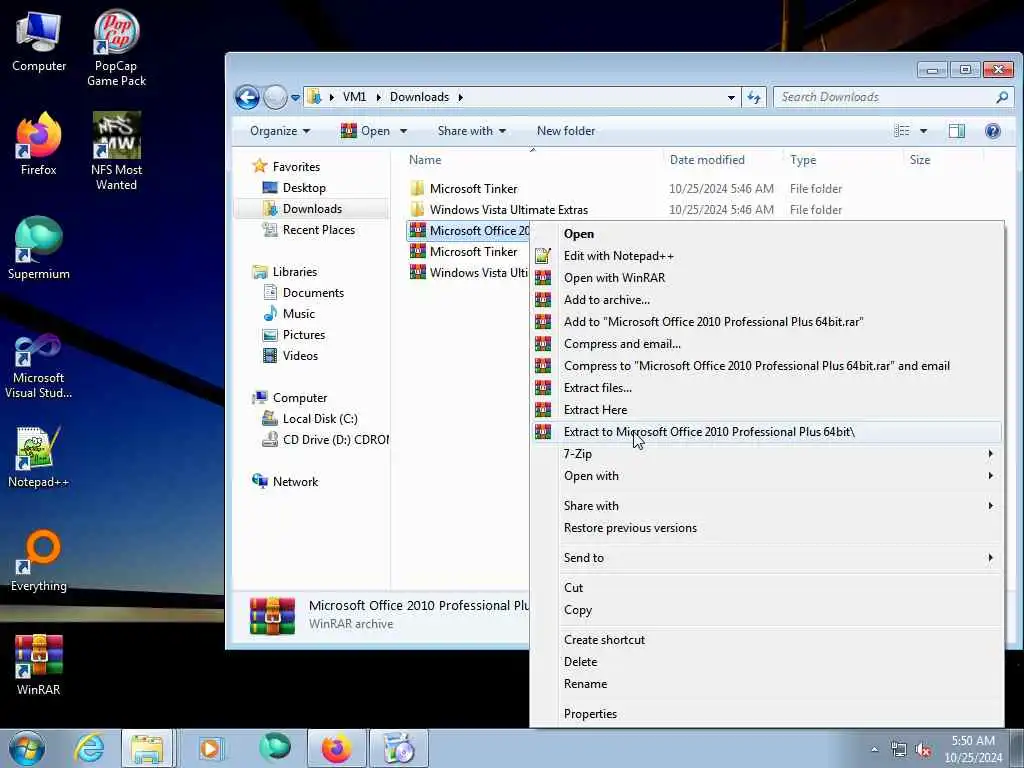Click the Search Downloads field
Viewport: 1024px width, 768px height.
[x=894, y=97]
